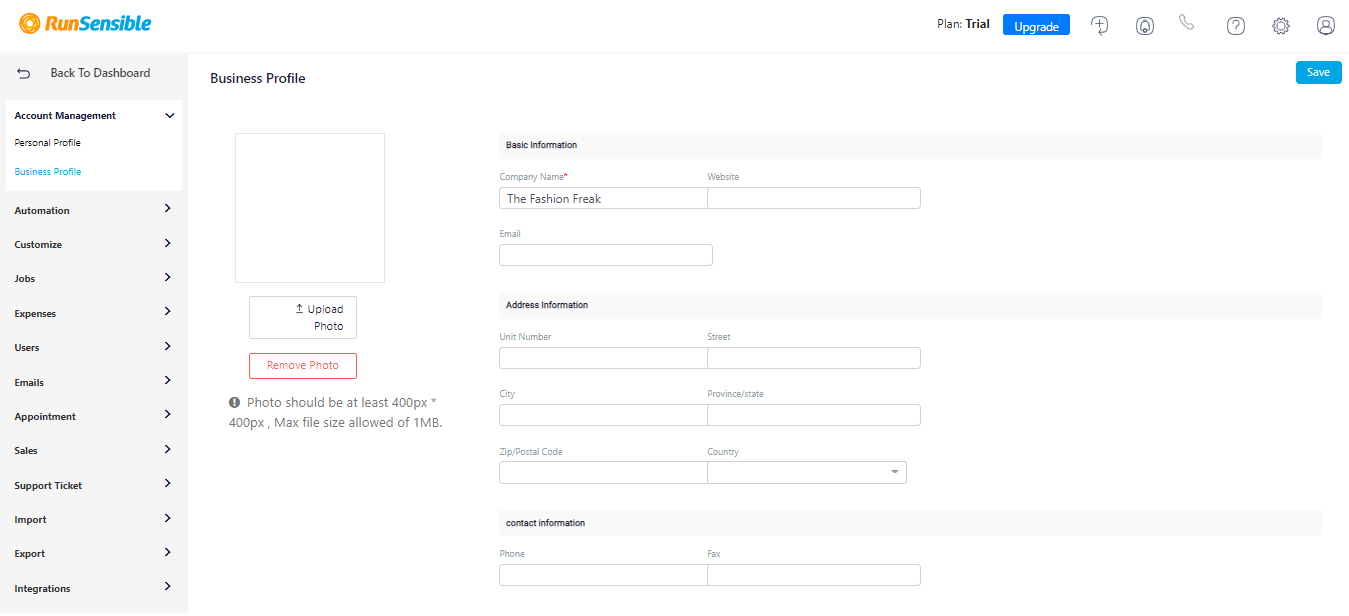Focus the Company Name field
Image resolution: width=1349 pixels, height=616 pixels.
603,198
